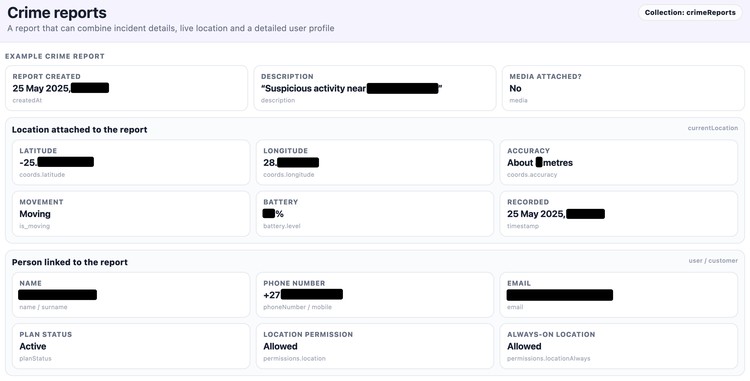Click the Plan Status 'Active' value
Viewport: 750px width, 381px height.
coord(33,346)
